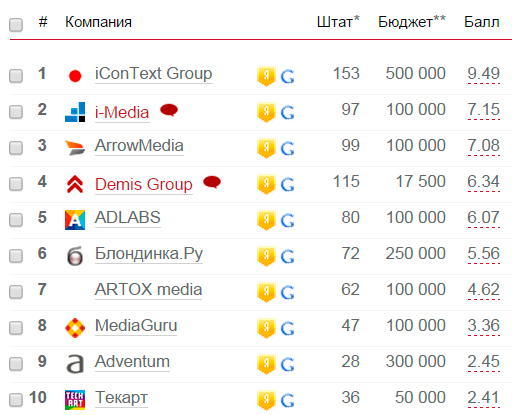The image size is (512, 415).
Task: Click the Google icon in the Adventum row
Action: [x=287, y=364]
